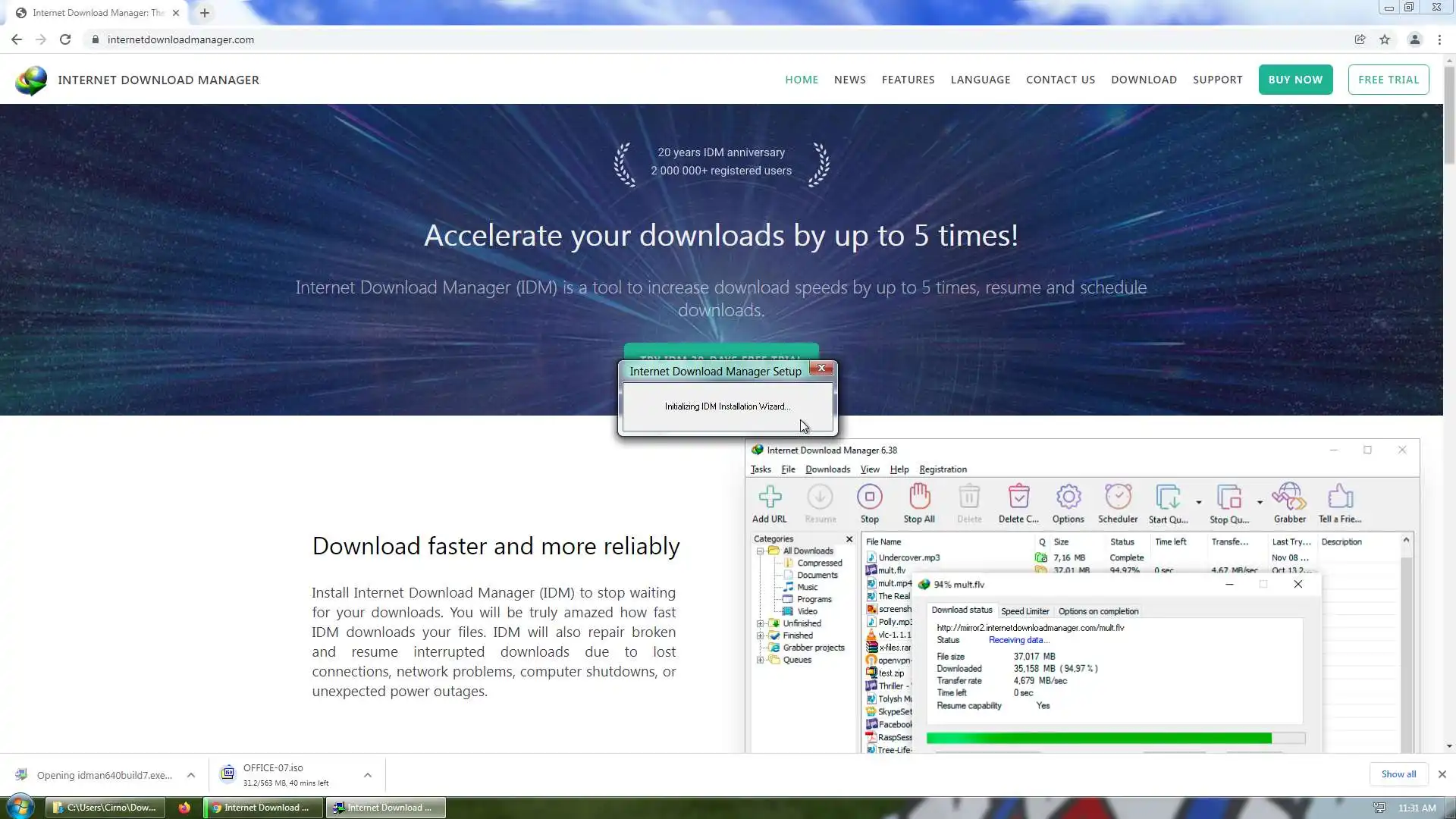Expand options for idman640build7.exe download
Screen dimensions: 1456x819
191,775
